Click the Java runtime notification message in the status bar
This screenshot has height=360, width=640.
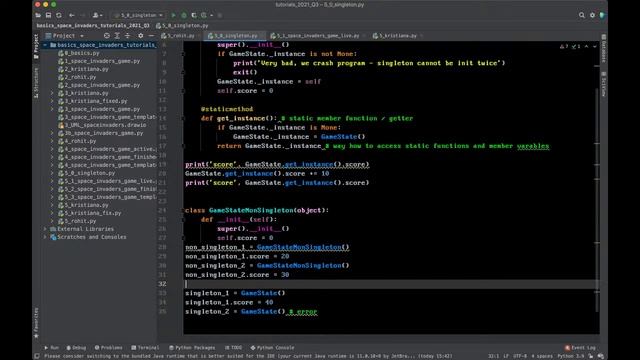(248, 356)
